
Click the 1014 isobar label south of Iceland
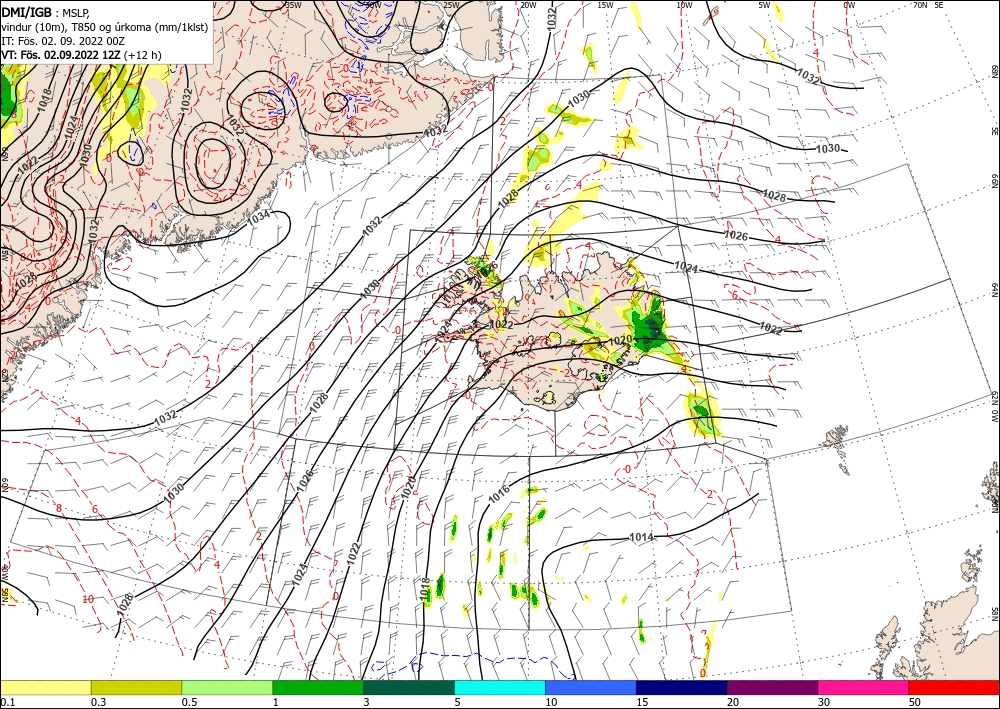642,537
